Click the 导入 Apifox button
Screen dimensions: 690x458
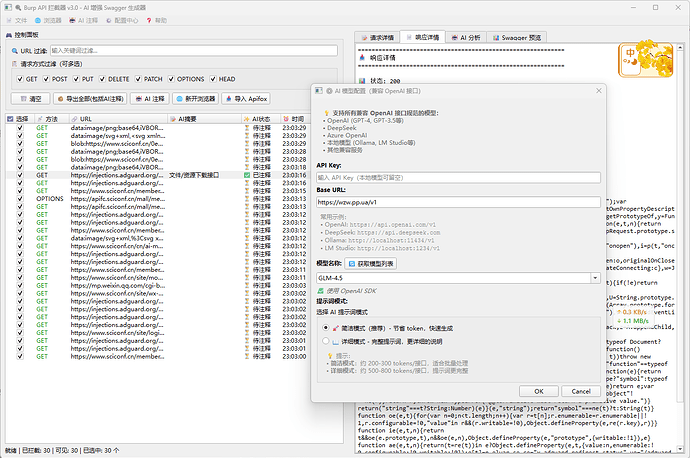(246, 99)
